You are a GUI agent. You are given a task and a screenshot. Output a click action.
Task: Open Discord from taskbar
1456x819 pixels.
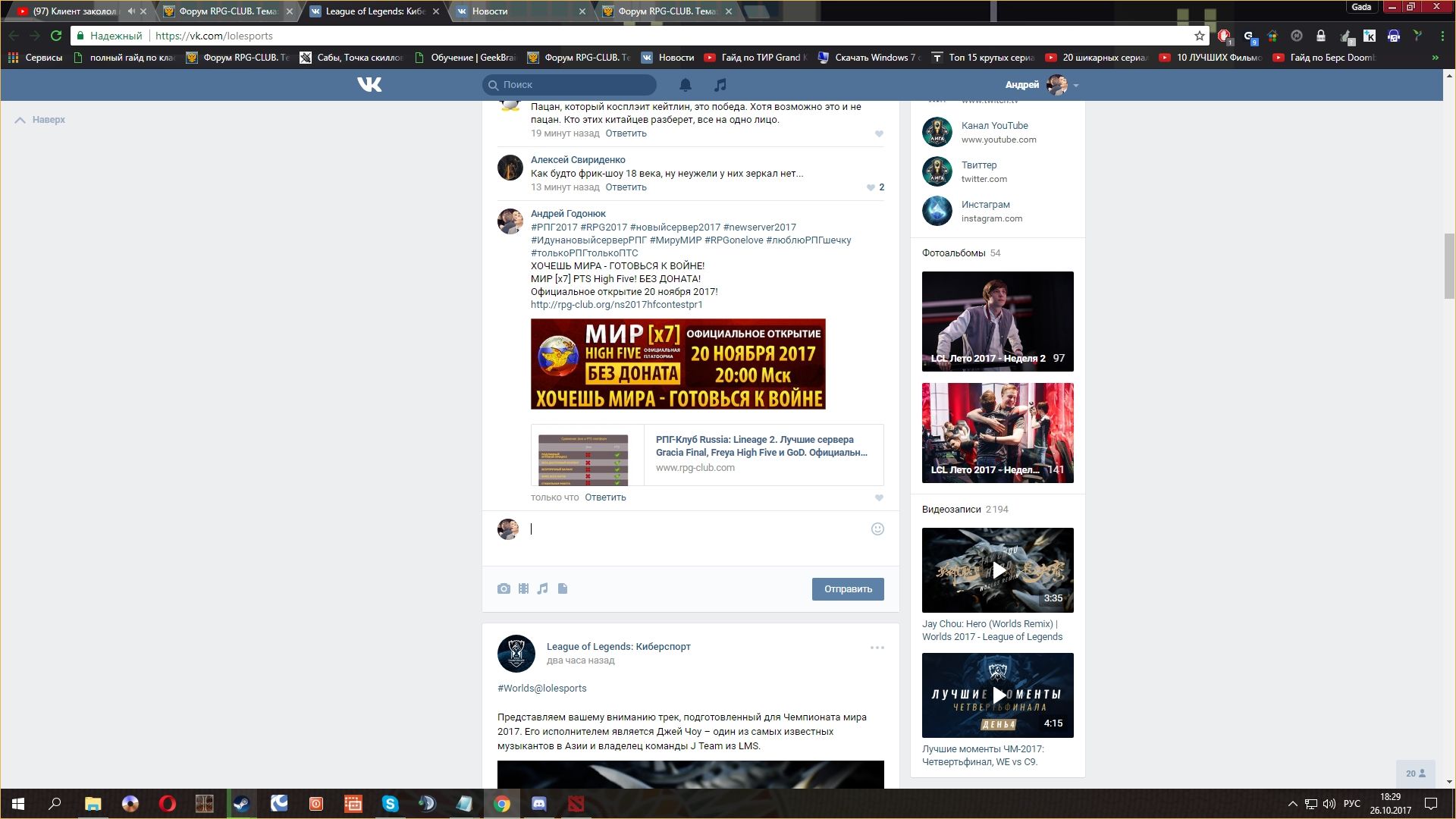click(539, 804)
